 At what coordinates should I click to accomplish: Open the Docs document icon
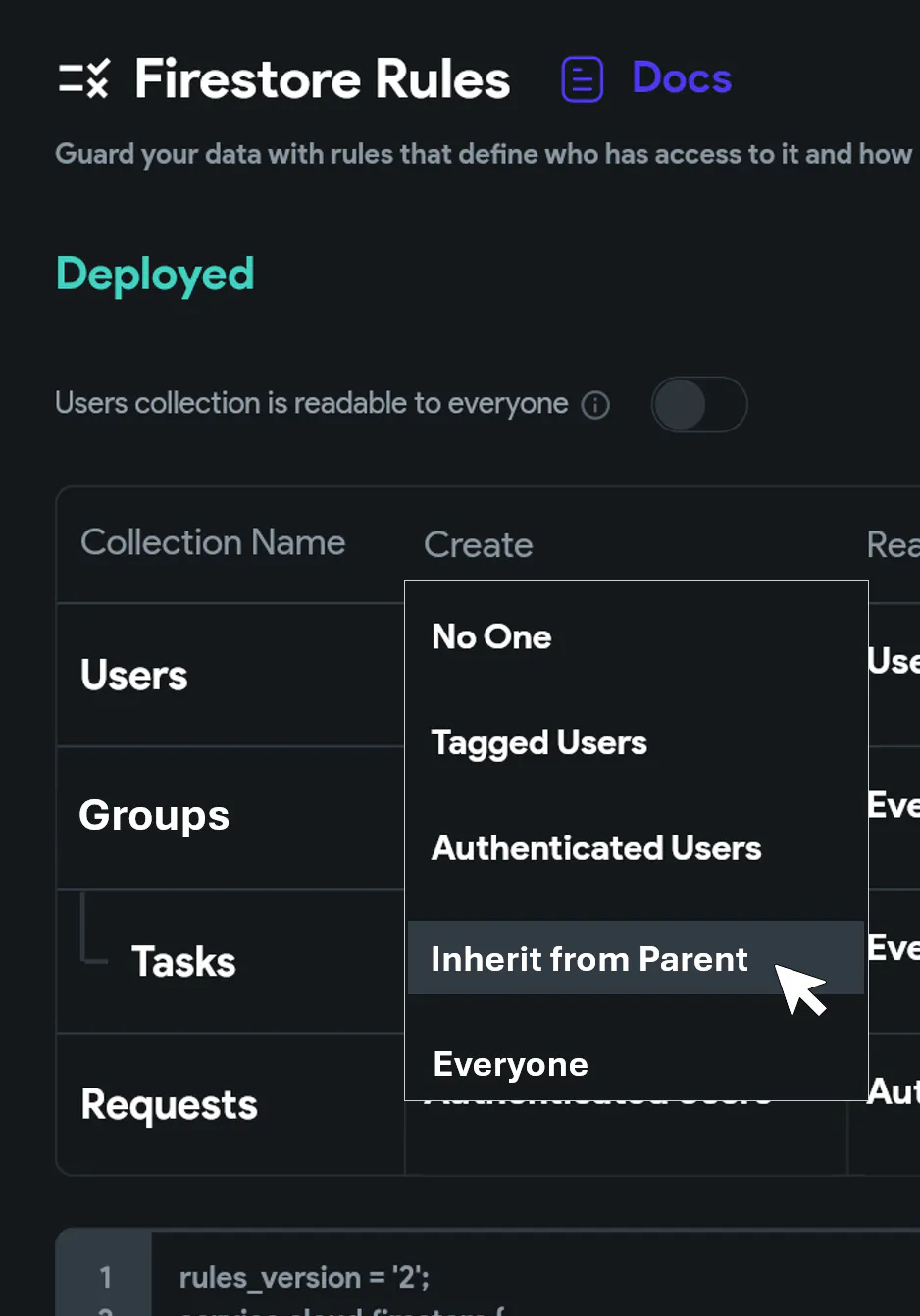coord(582,79)
